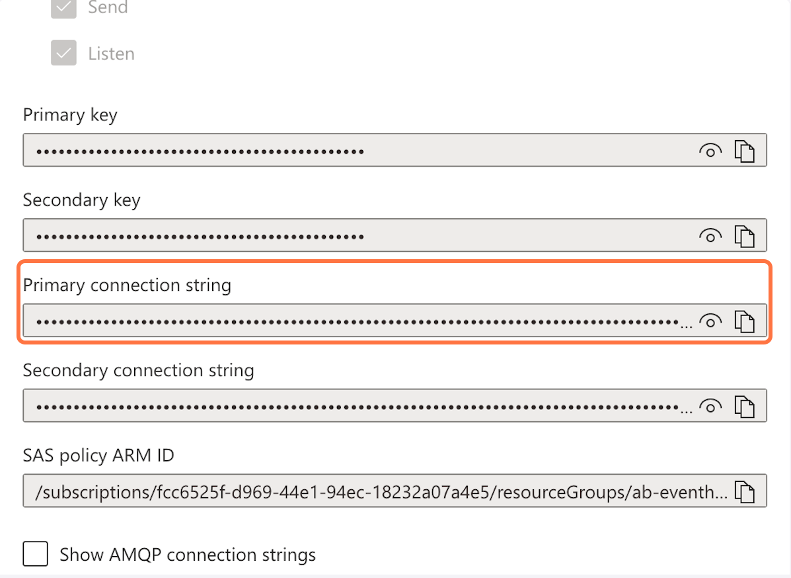The height and width of the screenshot is (578, 791).
Task: Copy the Primary key value
Action: pos(744,151)
